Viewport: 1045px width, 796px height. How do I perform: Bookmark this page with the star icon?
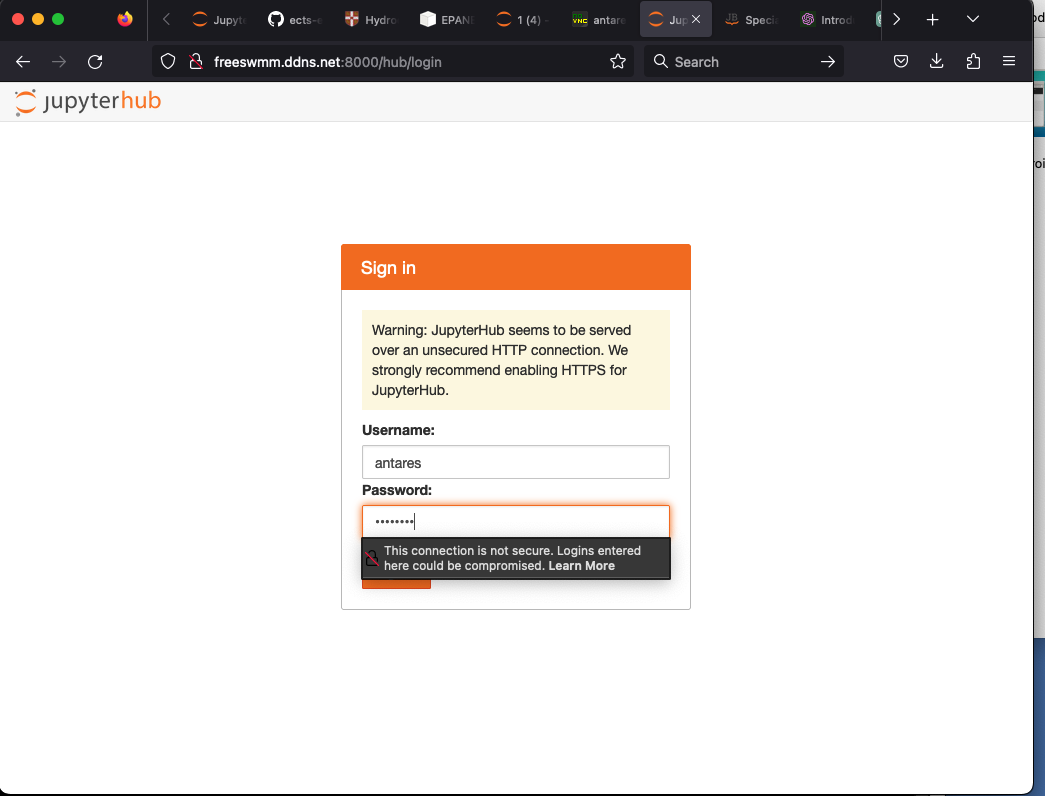coord(618,62)
